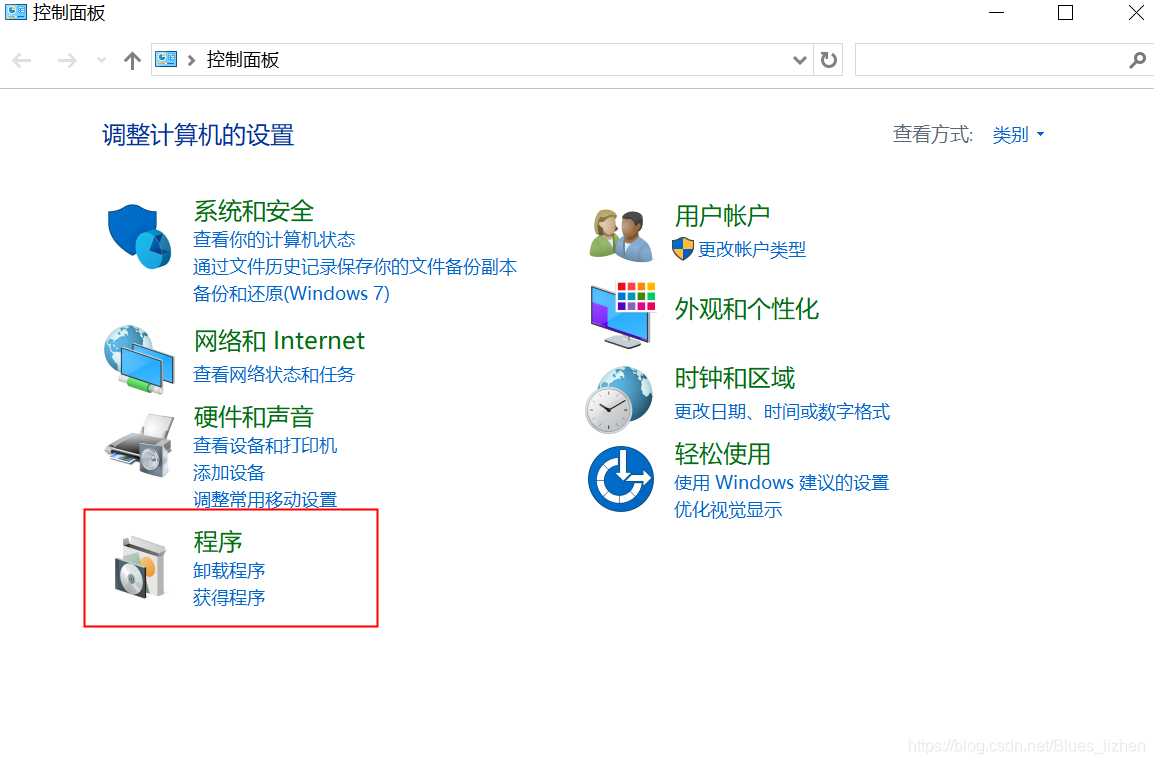Click the 更改帐户类型 link
This screenshot has width=1154, height=764.
[x=751, y=250]
